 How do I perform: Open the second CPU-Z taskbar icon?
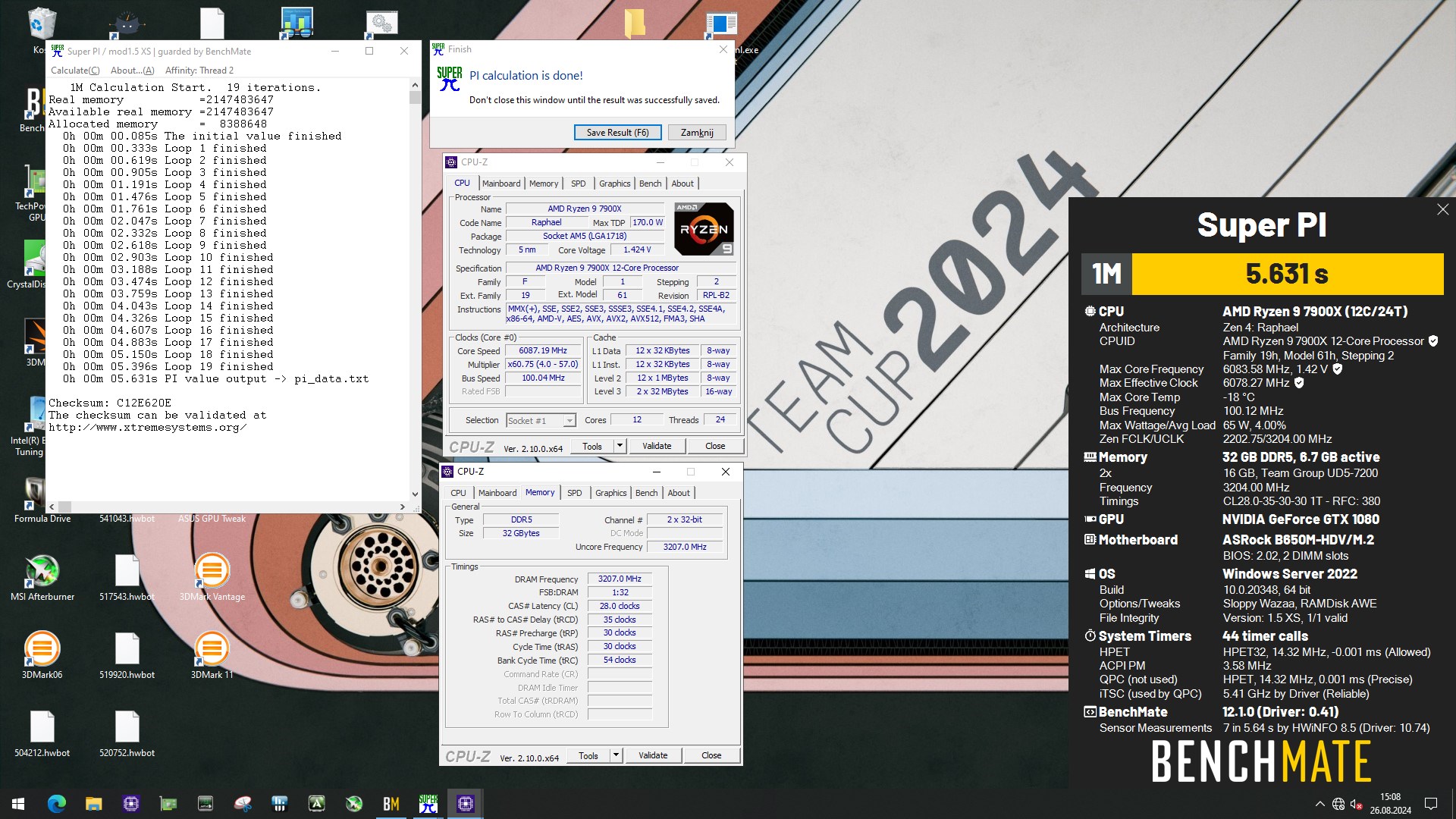click(x=465, y=803)
